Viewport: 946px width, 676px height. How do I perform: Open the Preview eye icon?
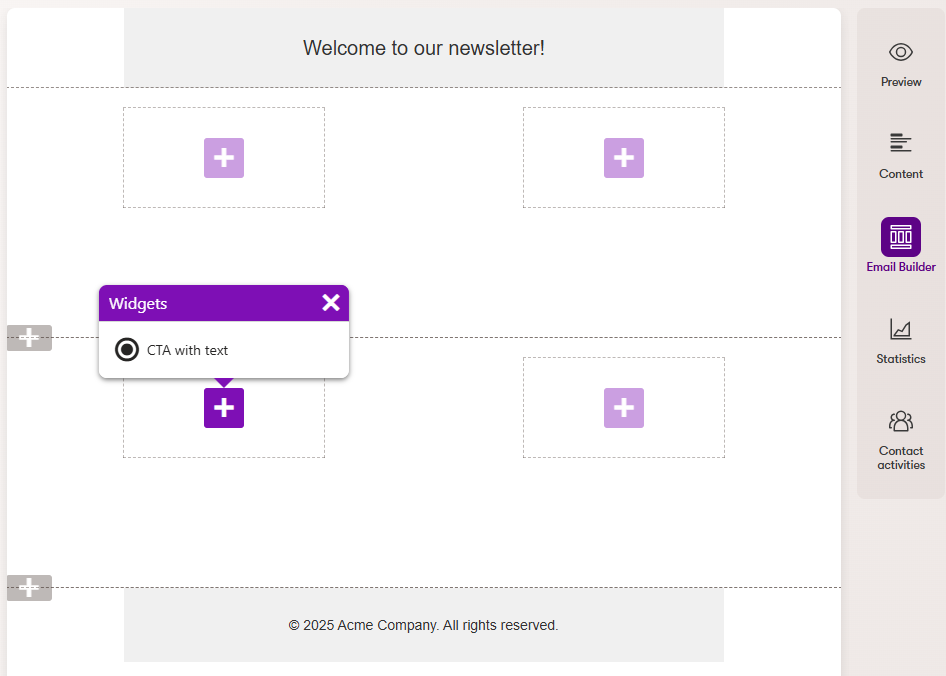pyautogui.click(x=901, y=52)
